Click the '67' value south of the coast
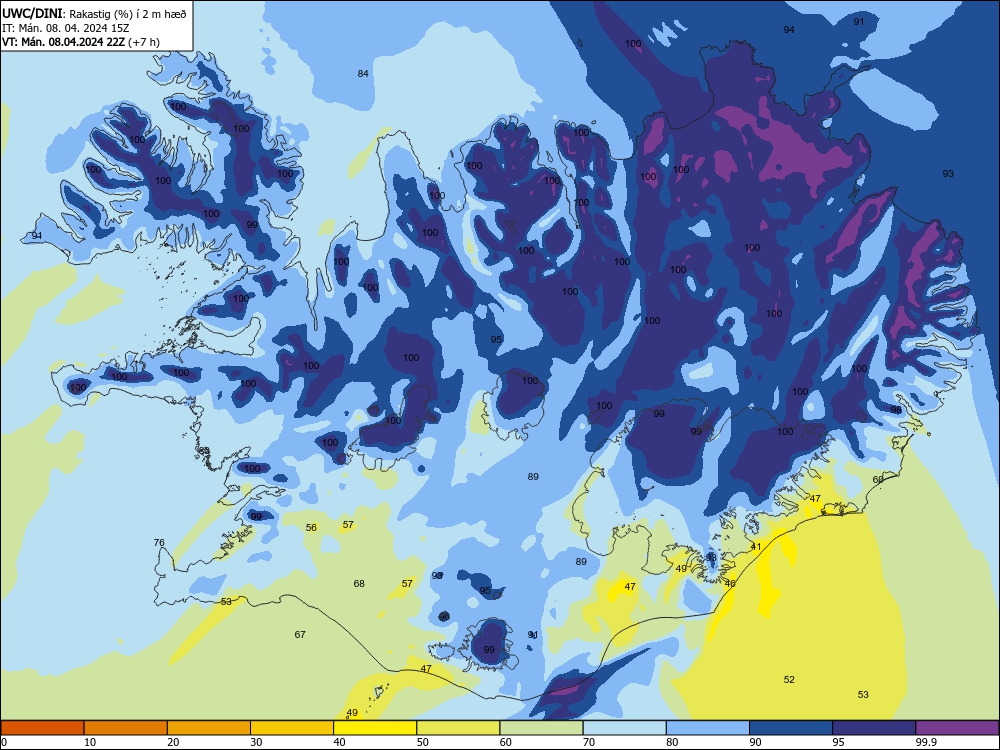1000x750 pixels. pos(300,635)
